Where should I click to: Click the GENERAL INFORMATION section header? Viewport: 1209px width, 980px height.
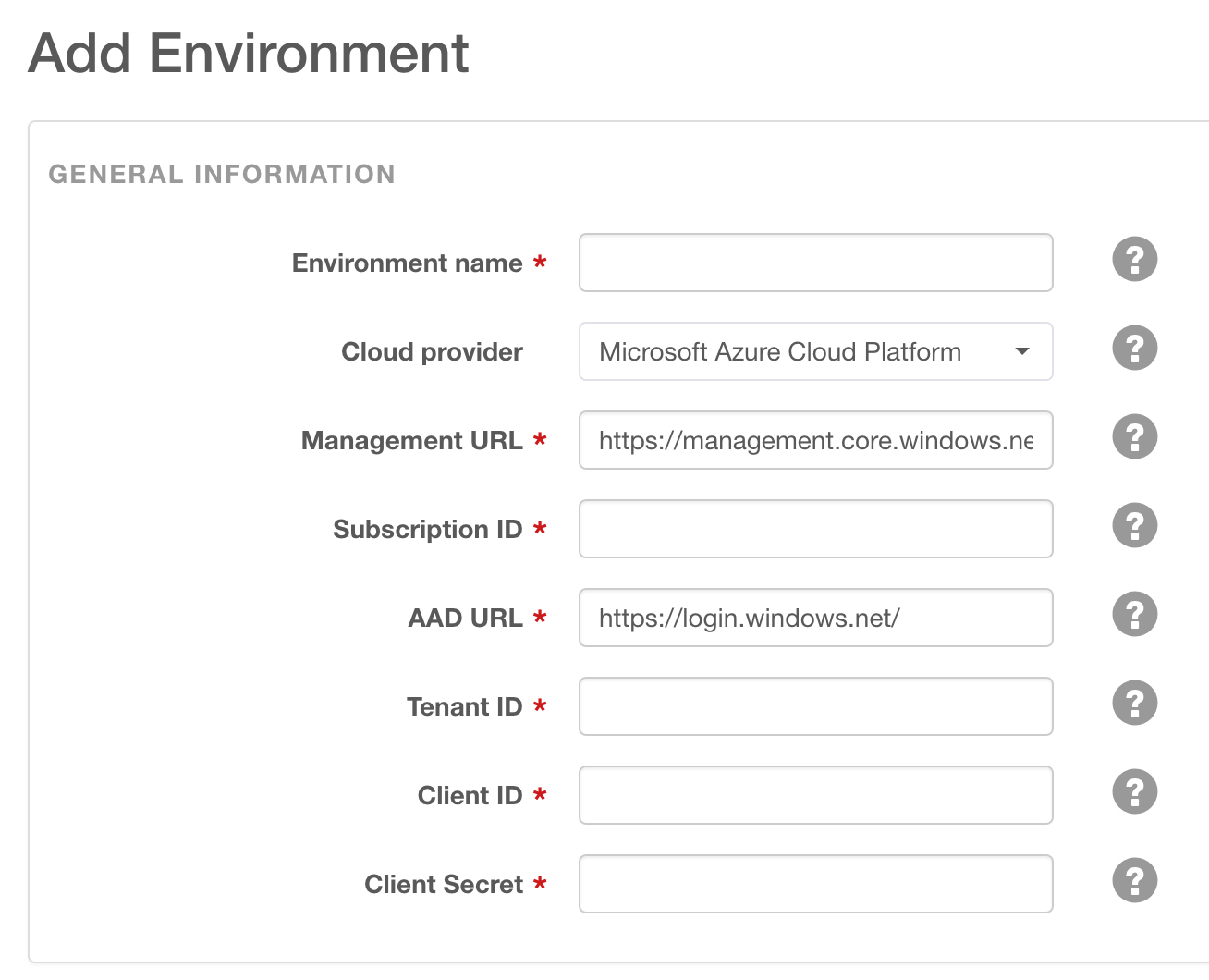pos(222,175)
